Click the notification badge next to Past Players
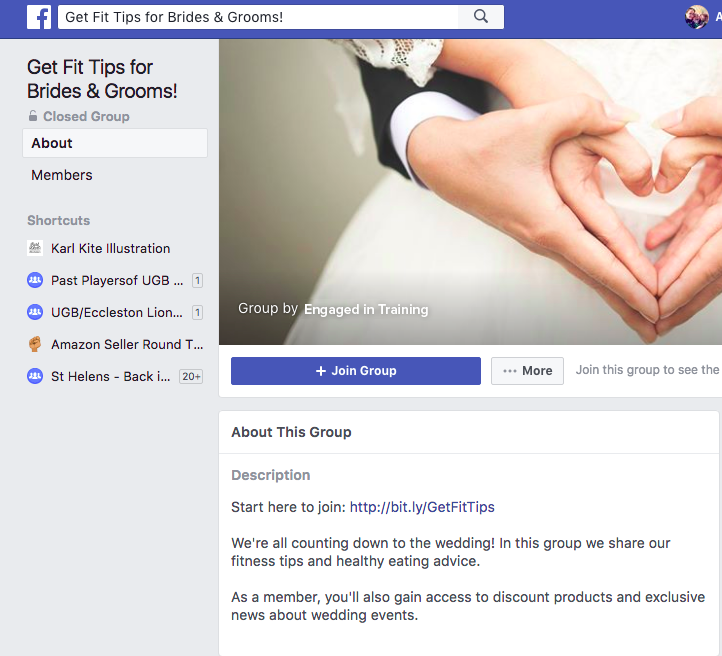722x656 pixels. (197, 281)
